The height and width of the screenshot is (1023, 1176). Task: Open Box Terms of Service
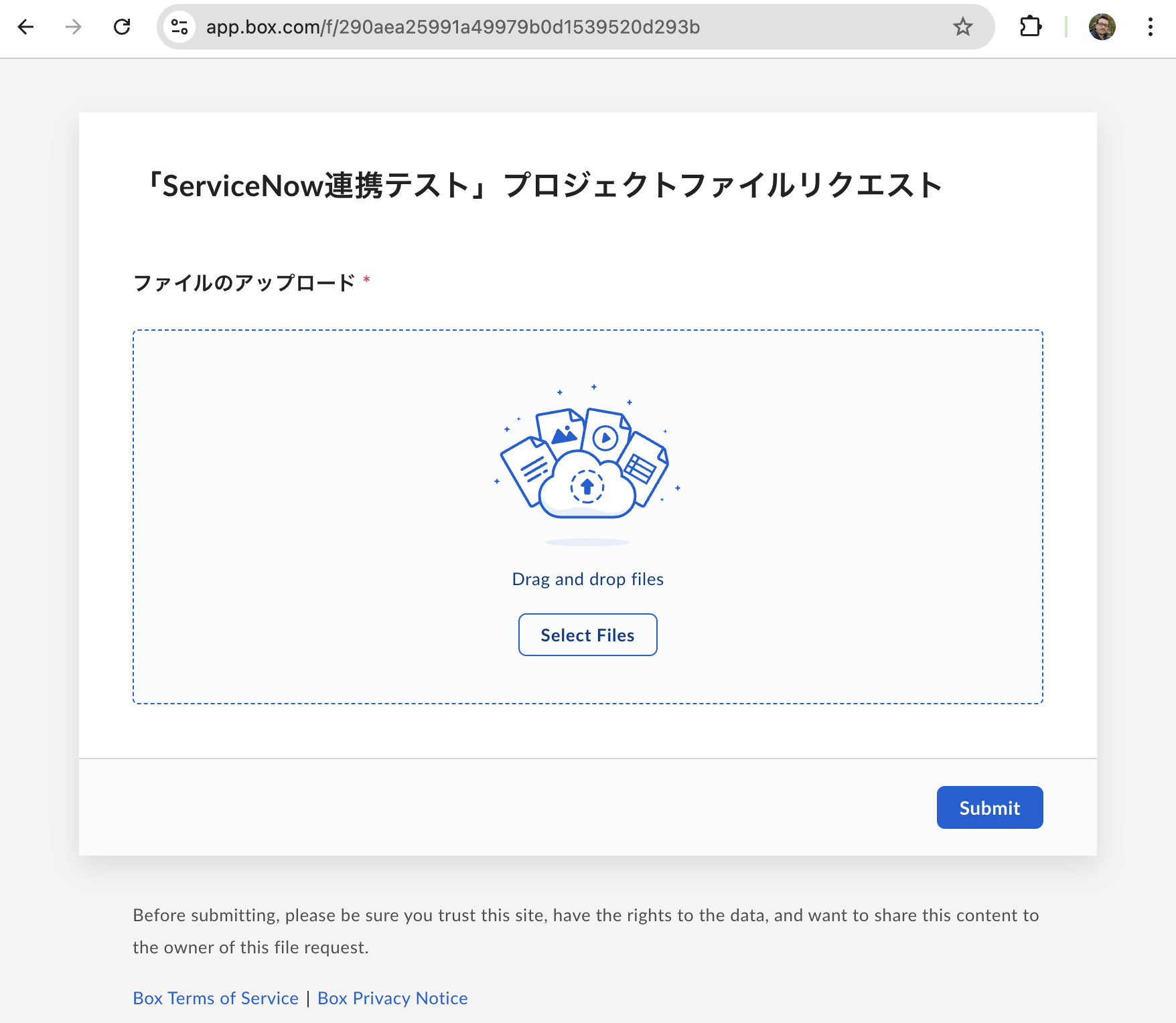click(215, 998)
